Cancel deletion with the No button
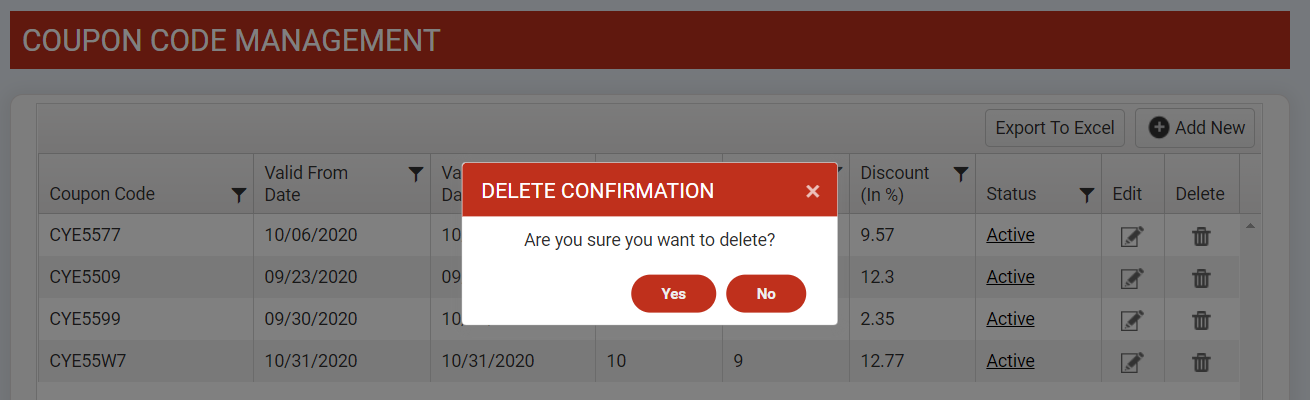 (x=766, y=294)
